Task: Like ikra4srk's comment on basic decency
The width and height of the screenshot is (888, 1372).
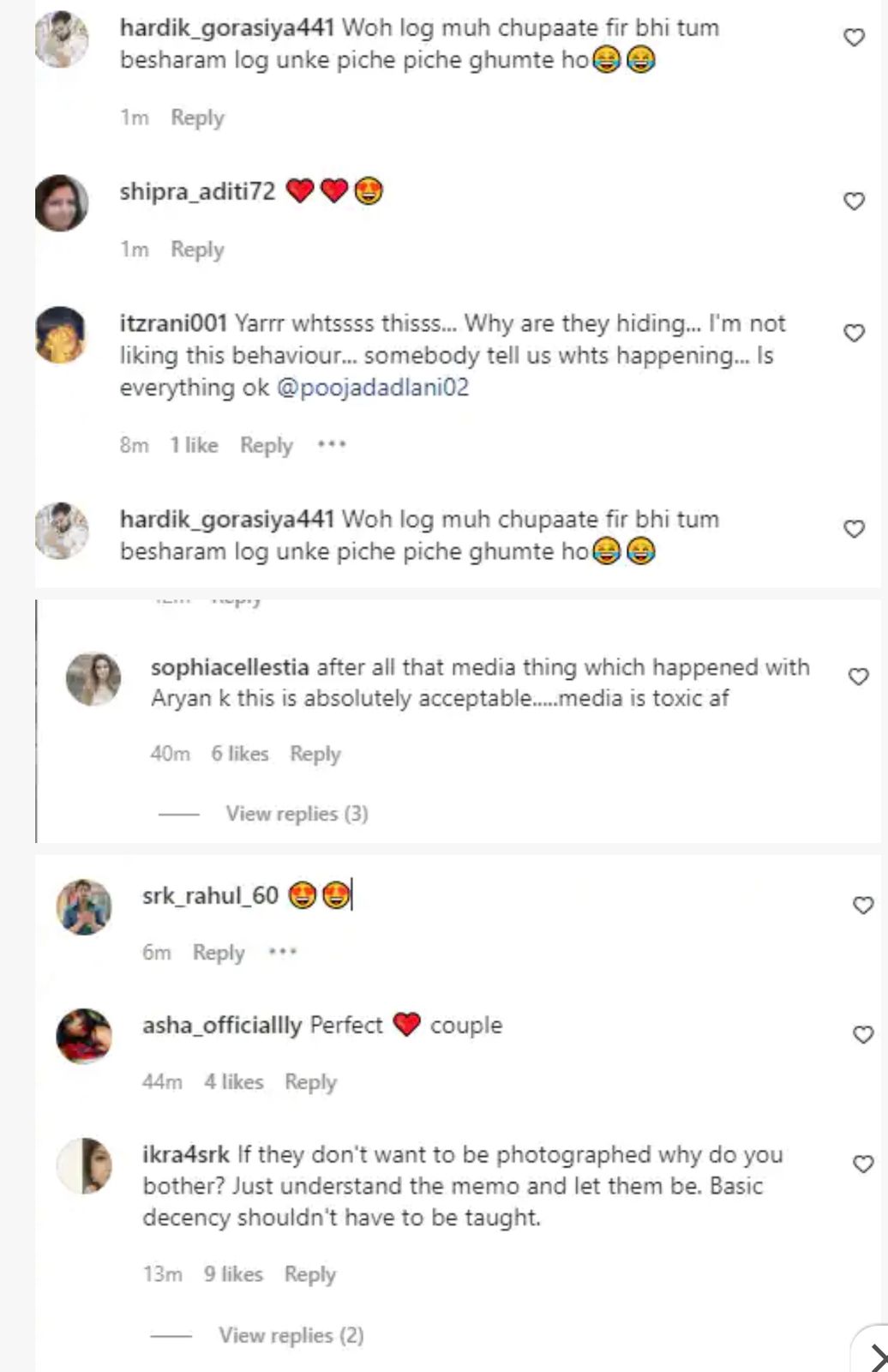Action: click(x=863, y=1164)
